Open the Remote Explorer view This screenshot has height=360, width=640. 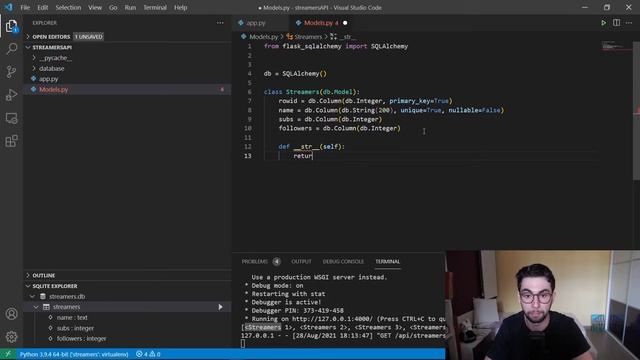coord(11,118)
